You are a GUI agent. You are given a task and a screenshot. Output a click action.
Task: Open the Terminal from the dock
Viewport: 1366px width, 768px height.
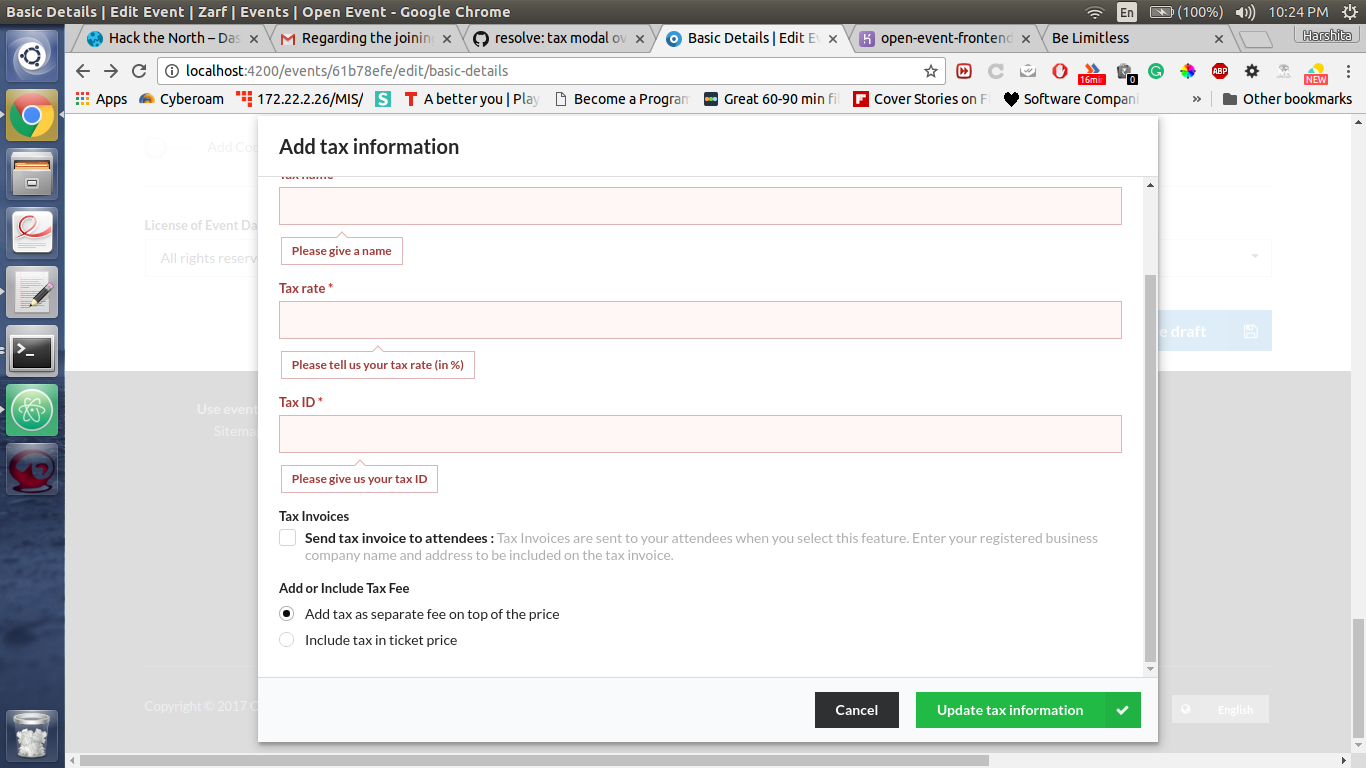click(32, 351)
